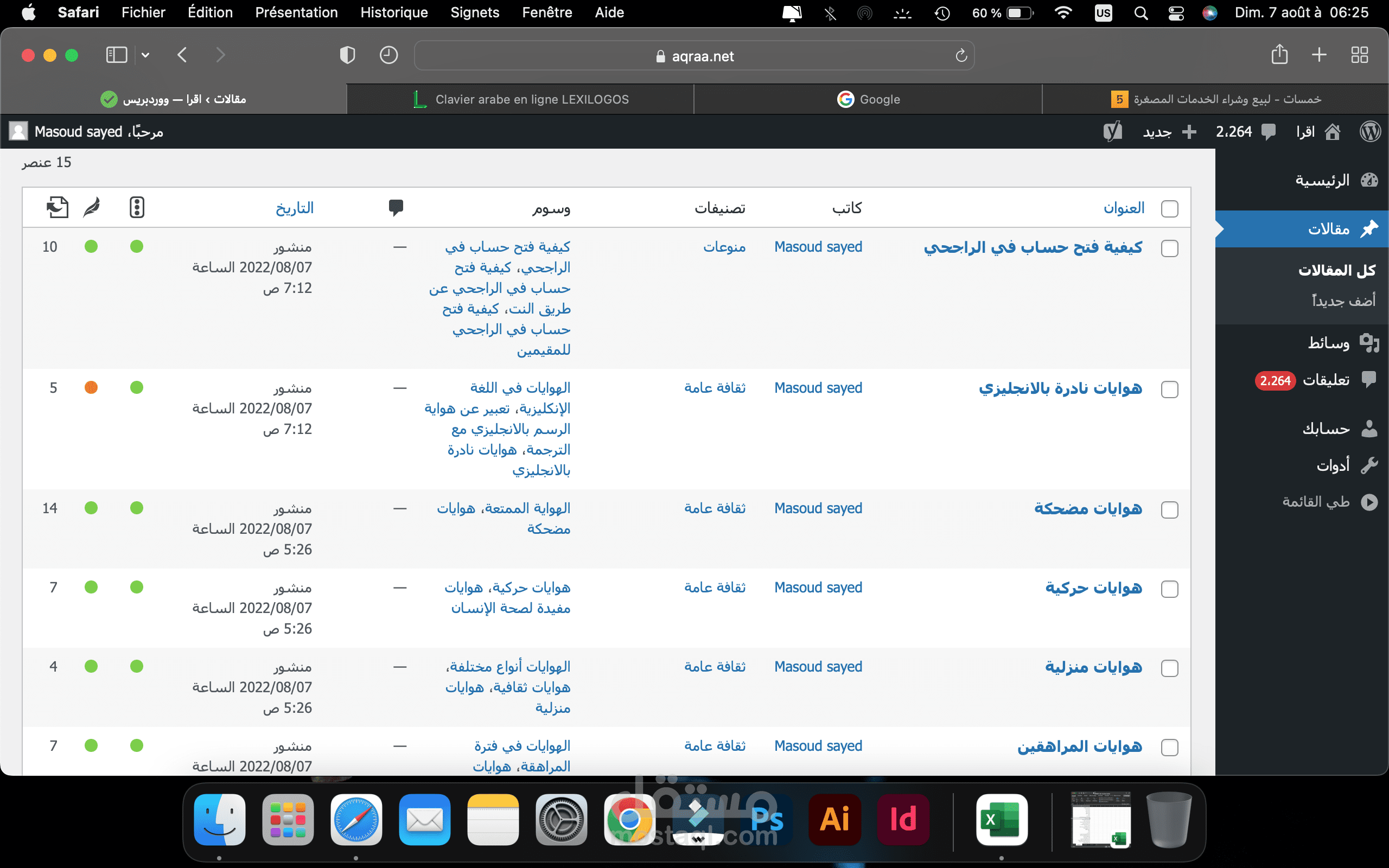Open the post كيفية فتح حساب في الراجحي
Image resolution: width=1389 pixels, height=868 pixels.
(1033, 247)
